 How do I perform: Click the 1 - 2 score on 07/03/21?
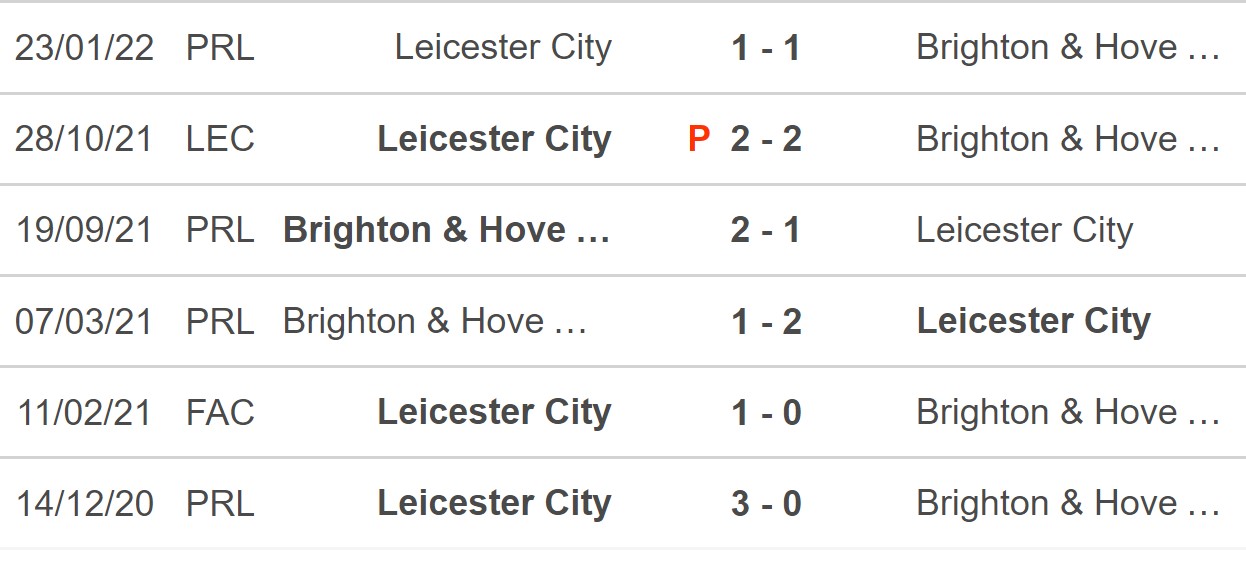tap(766, 321)
